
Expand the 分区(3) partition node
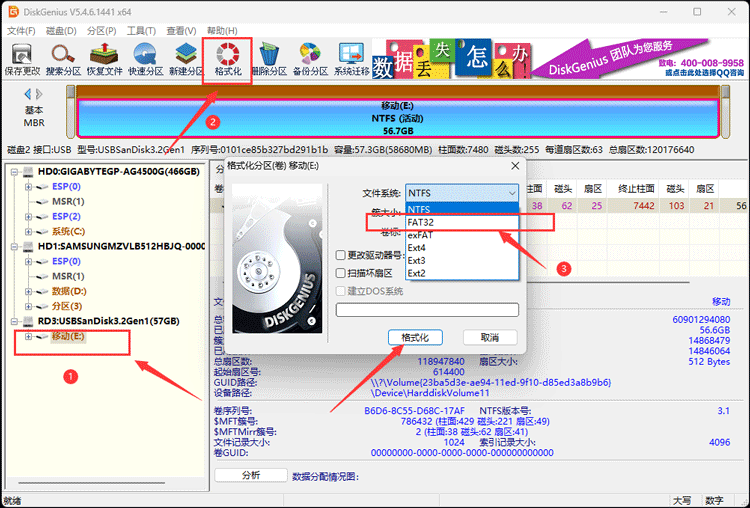coord(28,306)
